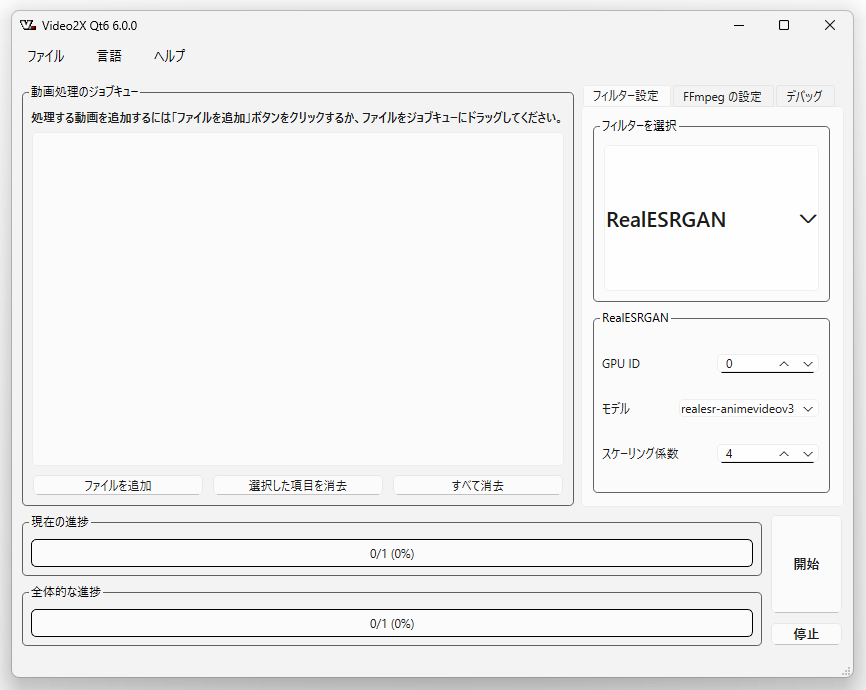Click the 停止 button
The image size is (866, 690).
click(x=806, y=634)
